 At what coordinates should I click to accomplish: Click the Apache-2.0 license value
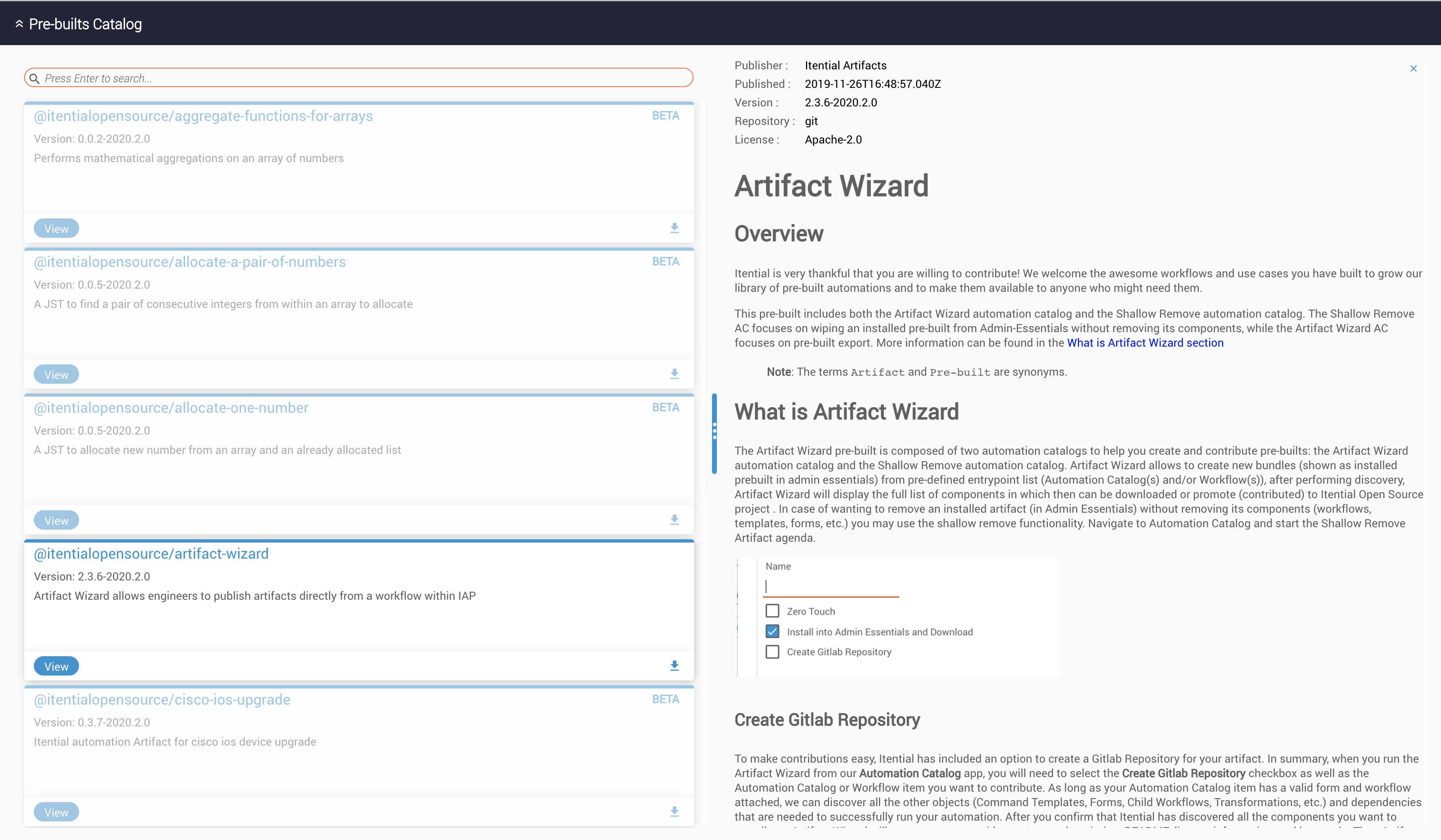click(x=833, y=139)
